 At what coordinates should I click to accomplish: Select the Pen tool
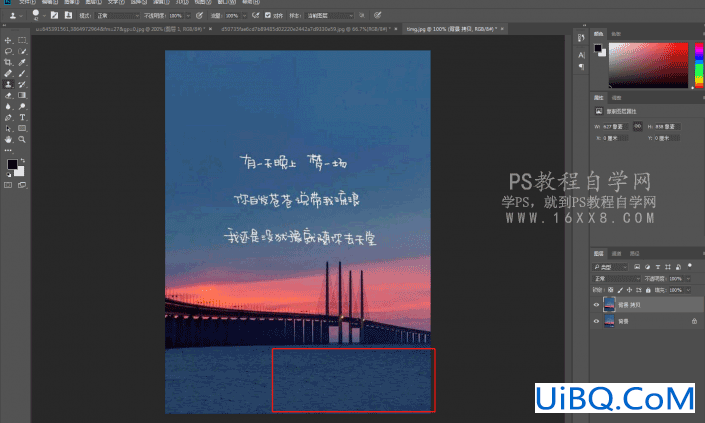(8, 117)
